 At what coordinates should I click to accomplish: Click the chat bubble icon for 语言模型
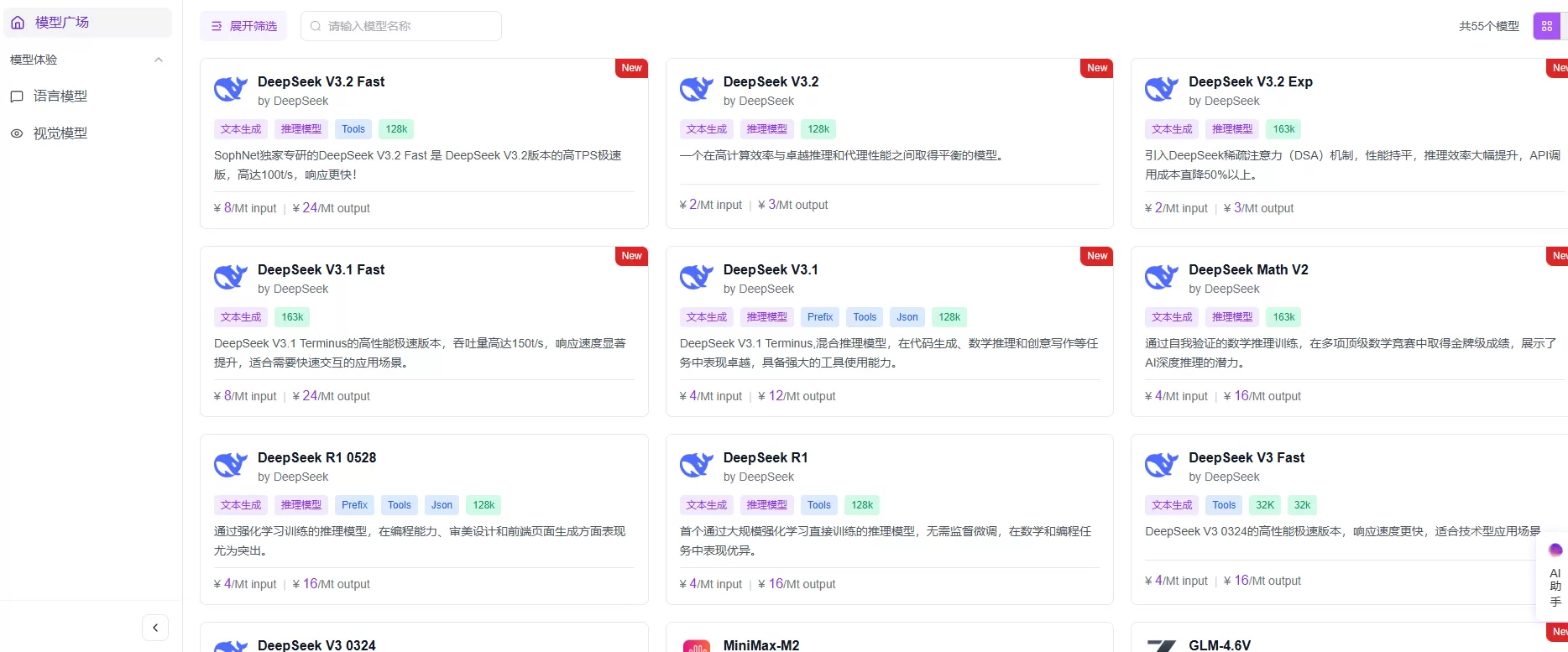pos(17,96)
